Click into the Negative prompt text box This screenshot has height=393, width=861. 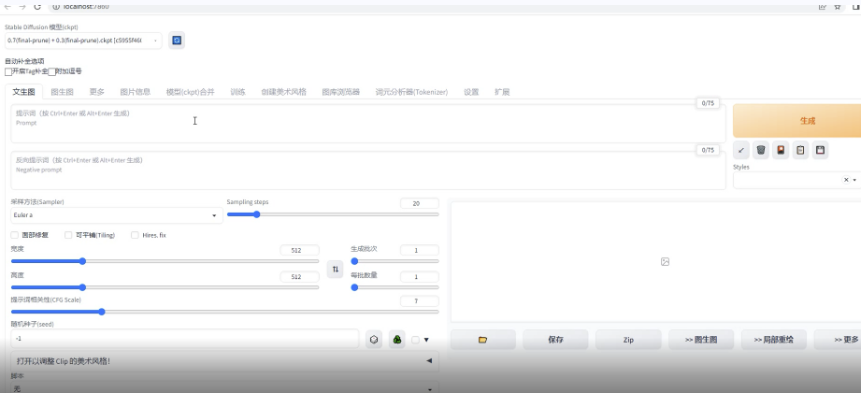point(368,170)
